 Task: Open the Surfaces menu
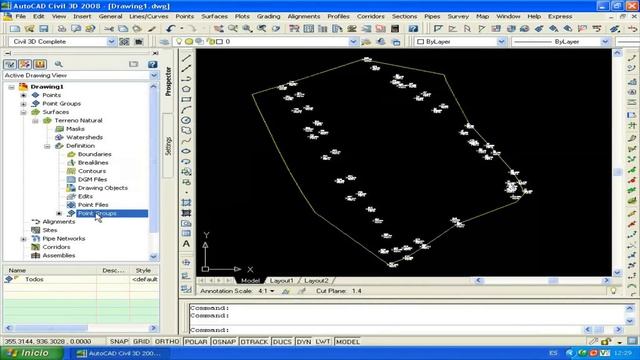point(214,16)
